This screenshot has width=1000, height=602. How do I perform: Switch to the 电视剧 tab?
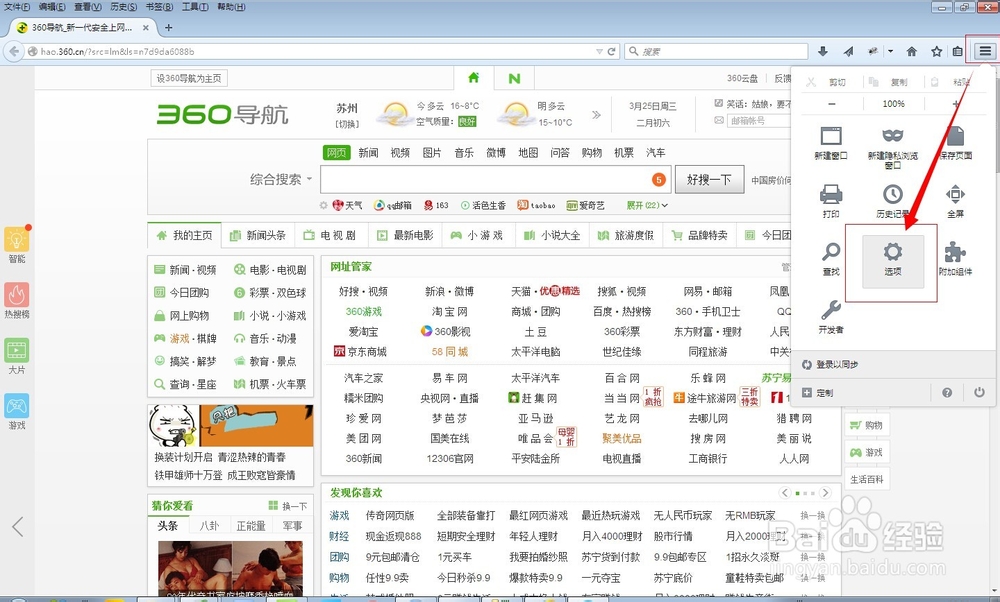click(338, 235)
